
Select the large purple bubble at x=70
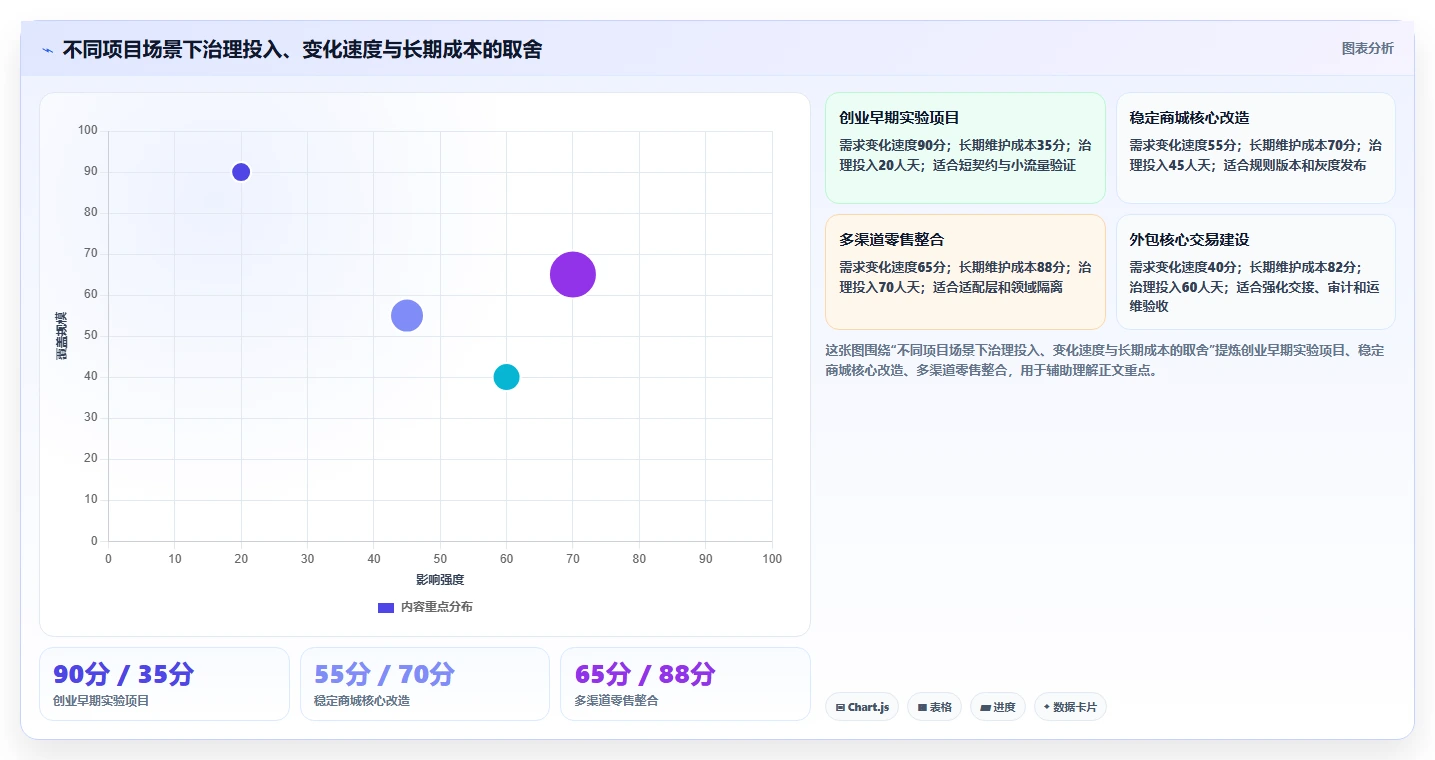[x=573, y=275]
